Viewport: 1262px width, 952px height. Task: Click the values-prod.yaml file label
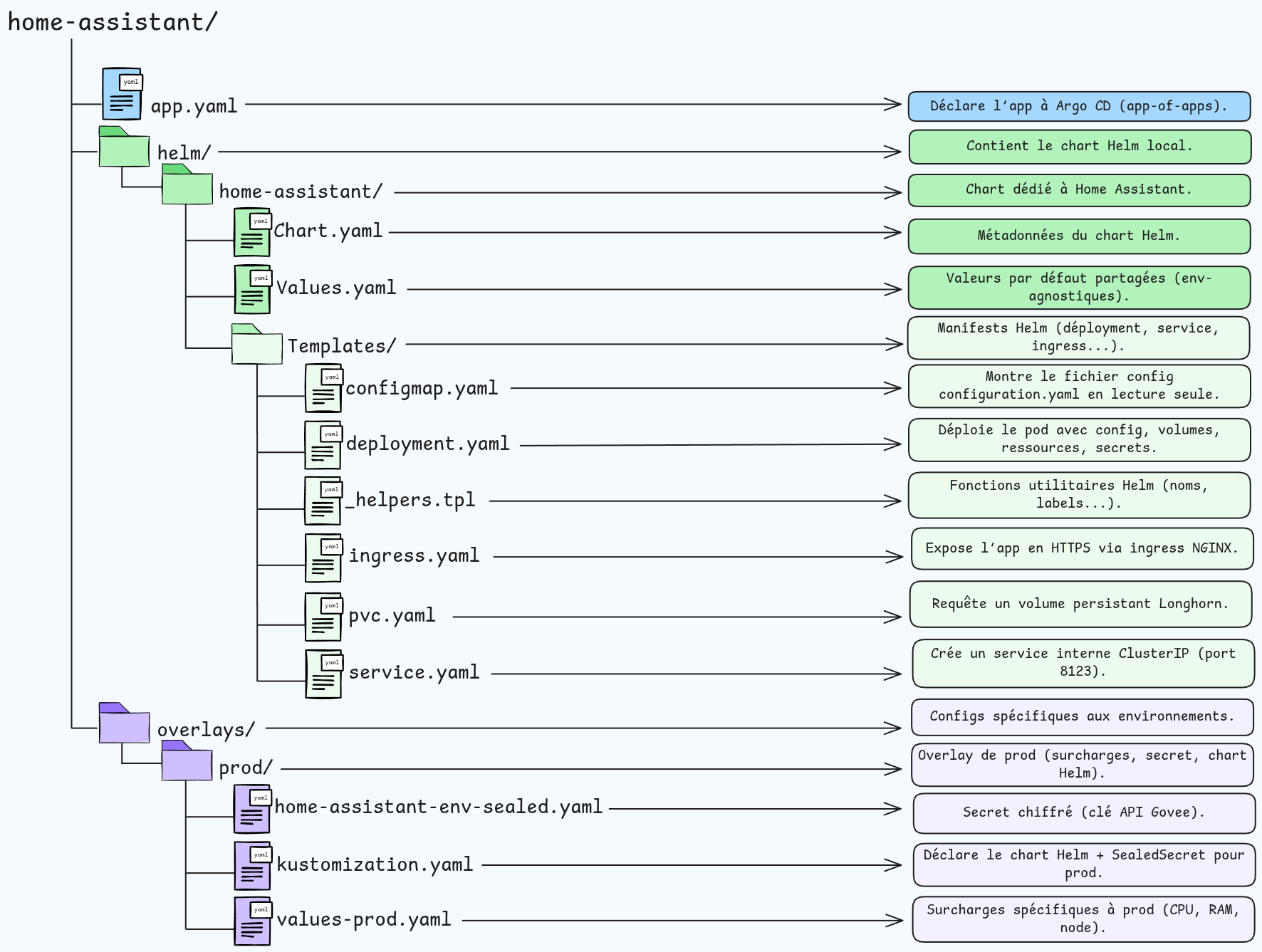[363, 919]
